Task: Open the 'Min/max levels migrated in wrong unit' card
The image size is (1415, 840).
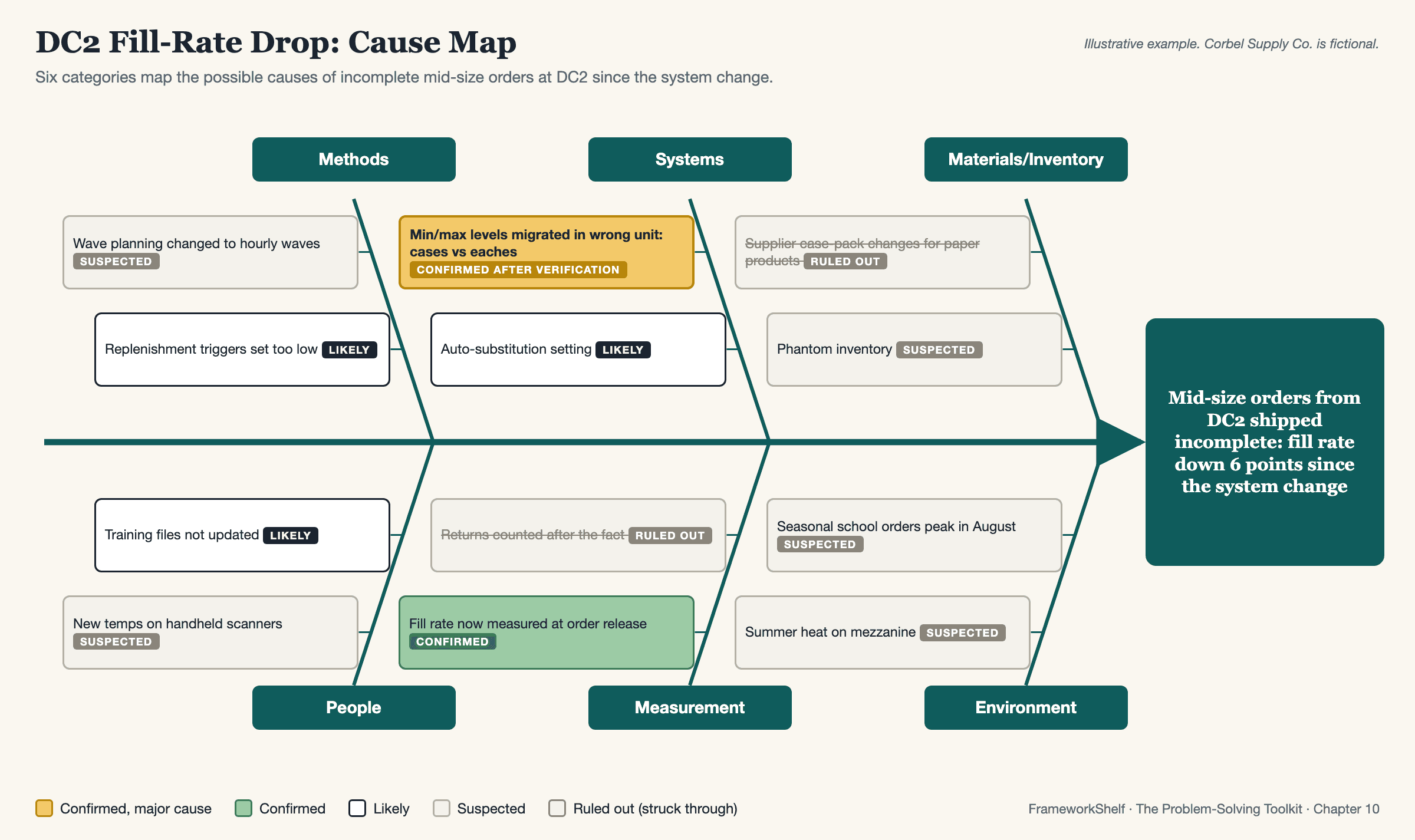Action: coord(547,252)
